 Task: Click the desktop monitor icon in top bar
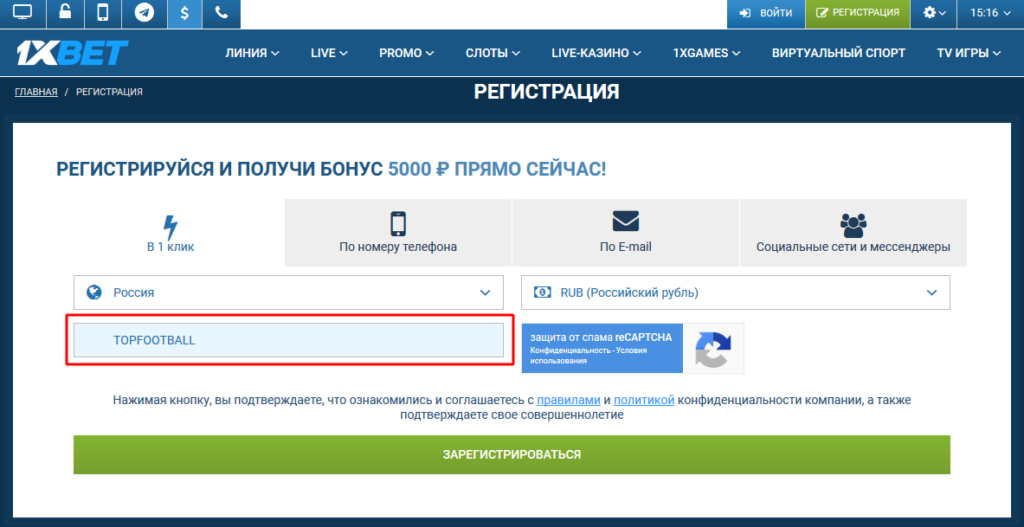click(22, 14)
